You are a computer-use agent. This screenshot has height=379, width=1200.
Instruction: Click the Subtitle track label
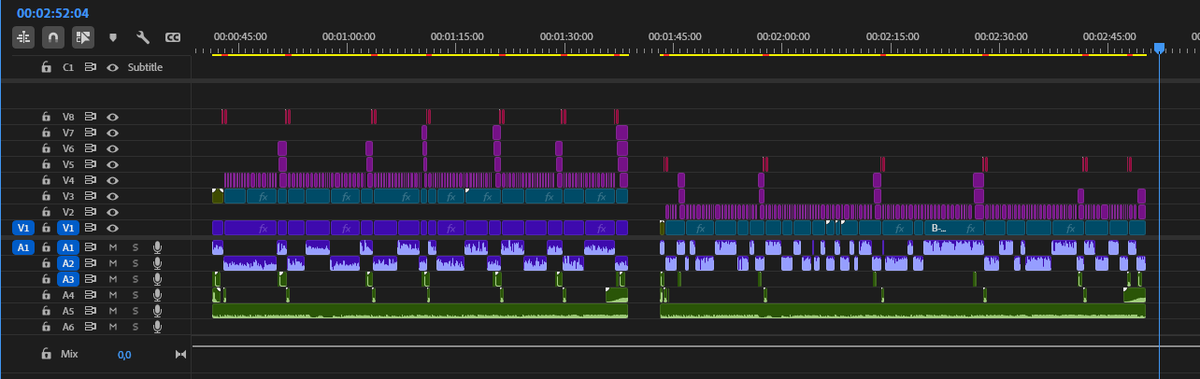145,67
